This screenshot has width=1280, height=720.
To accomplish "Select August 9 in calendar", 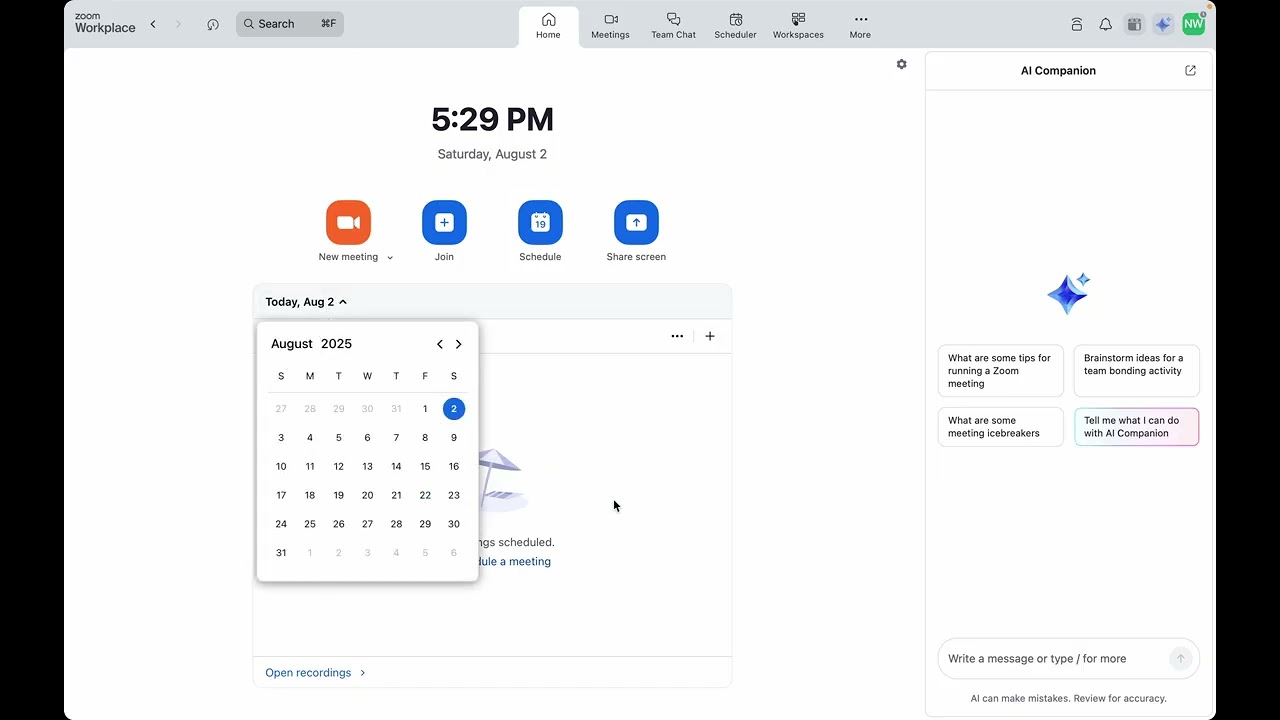I will tap(454, 437).
